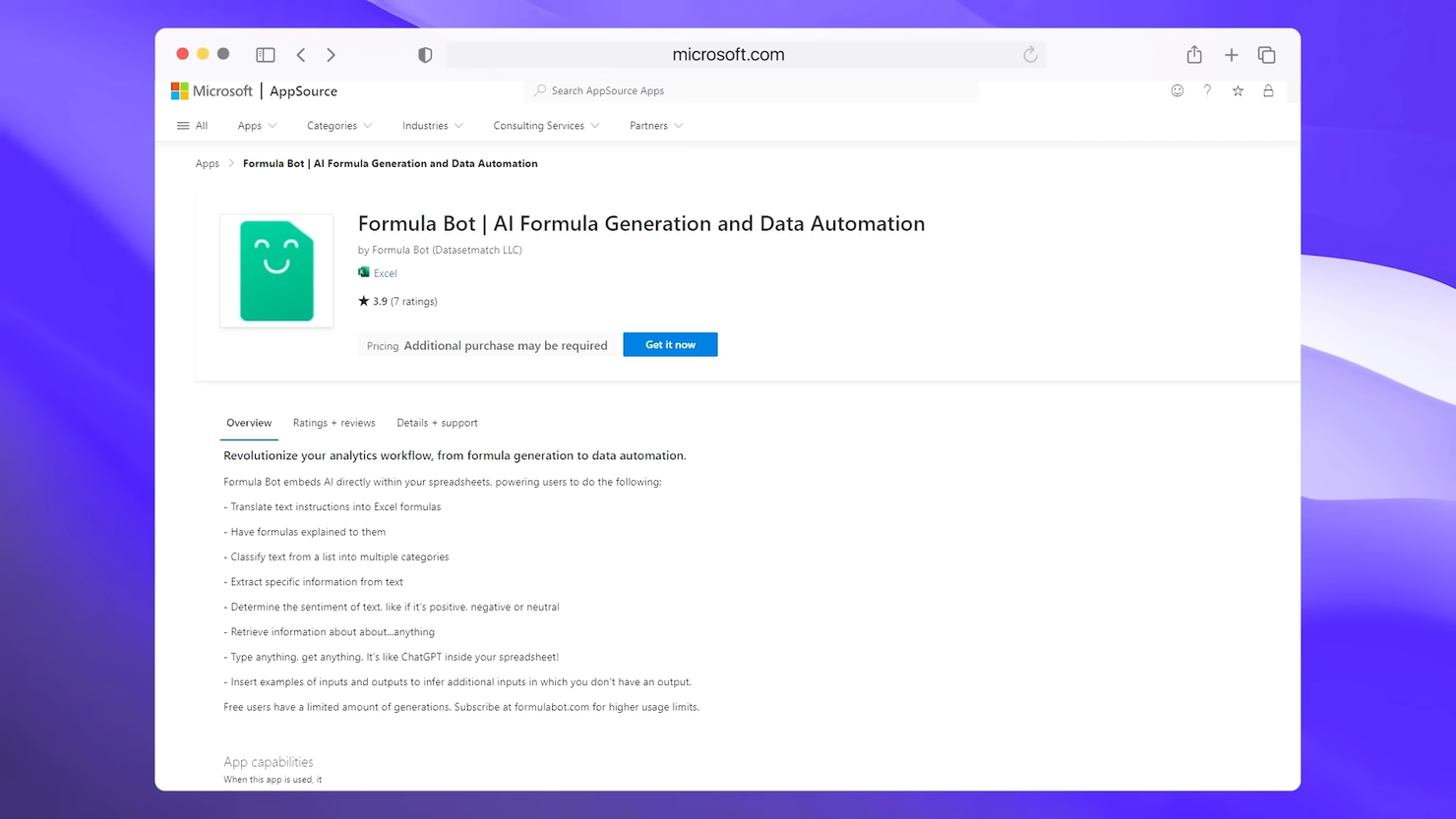Open the feedback smiley icon
The width and height of the screenshot is (1456, 819).
point(1178,90)
